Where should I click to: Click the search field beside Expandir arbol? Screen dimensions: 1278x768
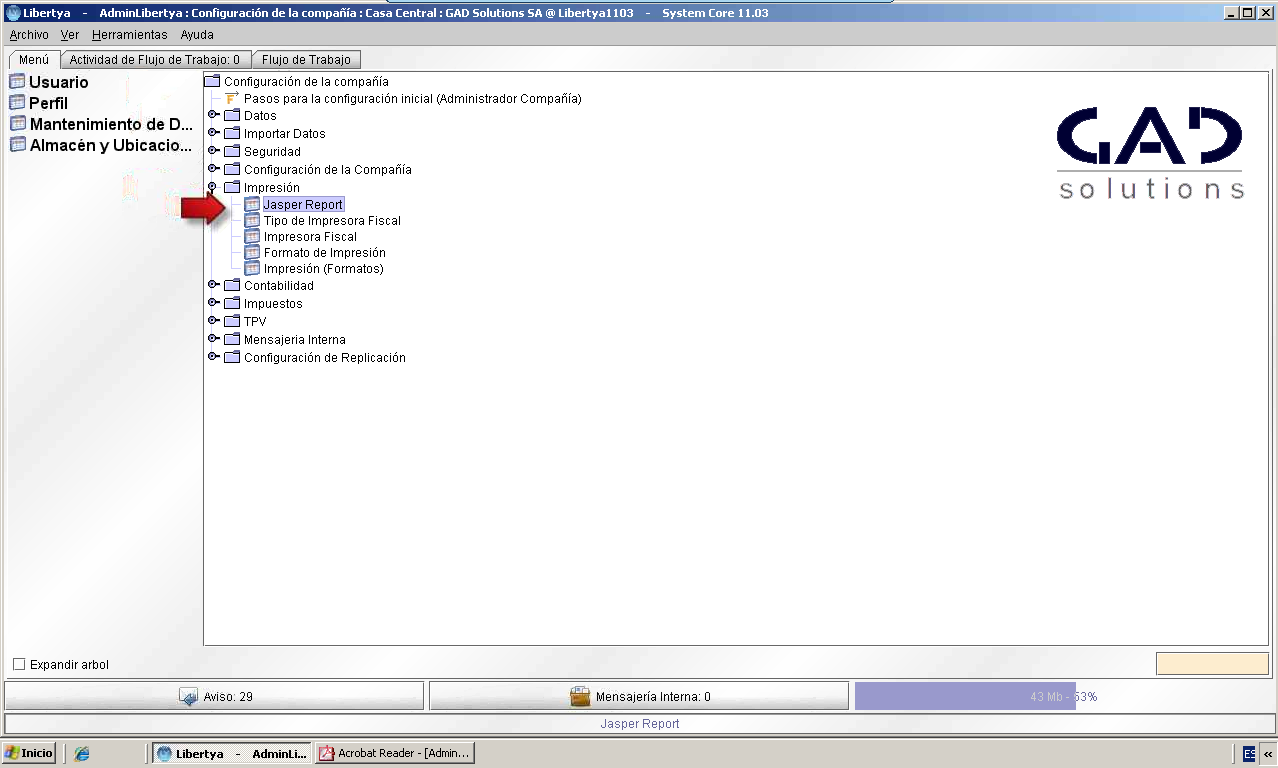tap(1212, 664)
